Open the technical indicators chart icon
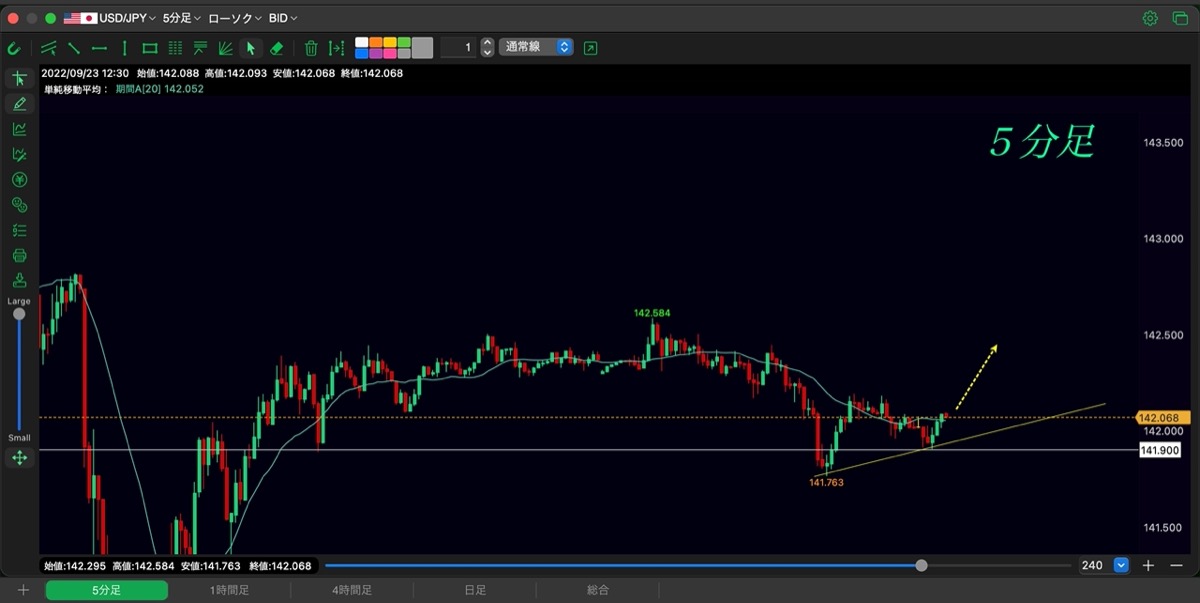 [x=19, y=129]
